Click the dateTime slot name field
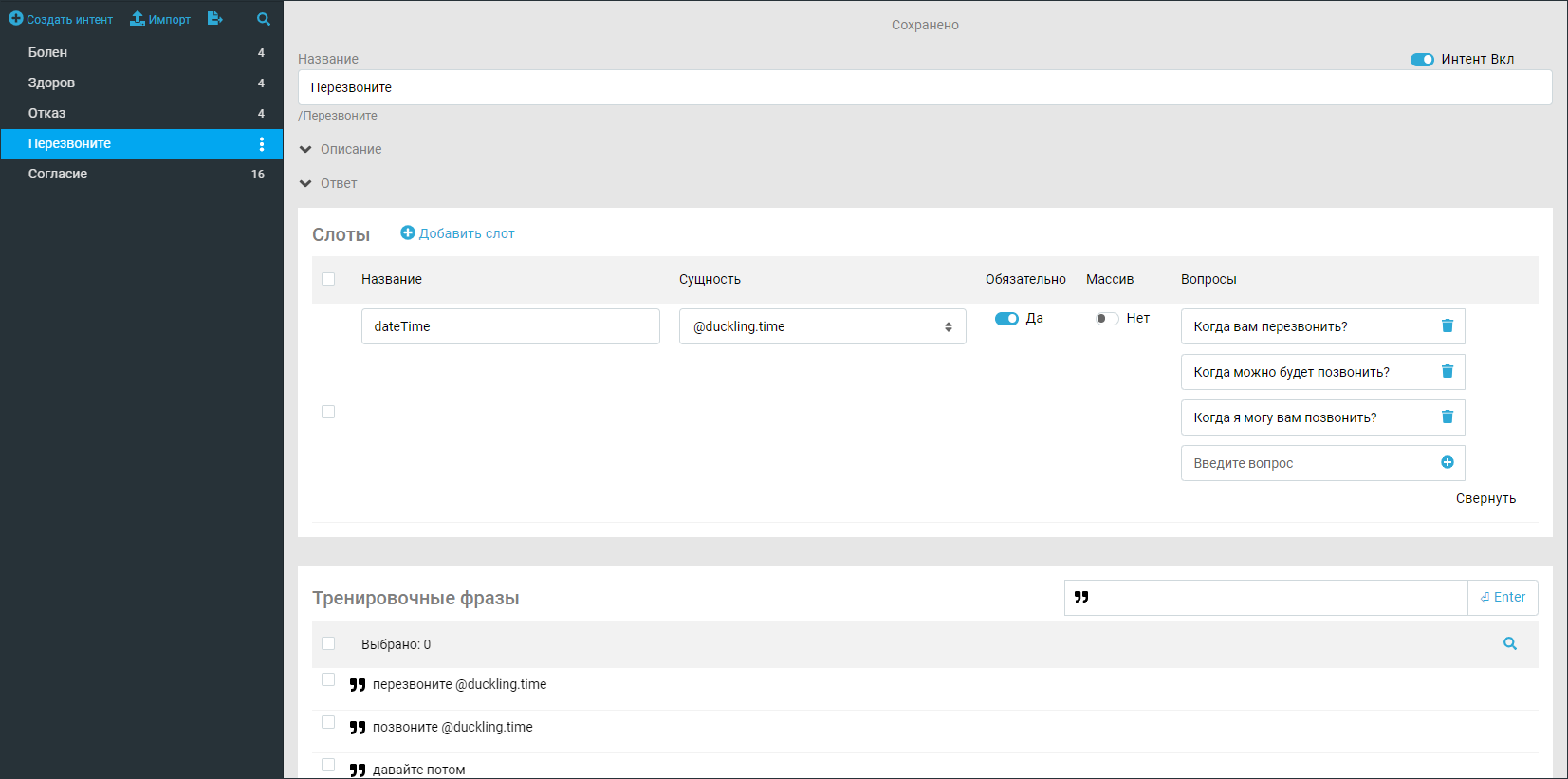Screen dimensions: 1568x779 510,326
